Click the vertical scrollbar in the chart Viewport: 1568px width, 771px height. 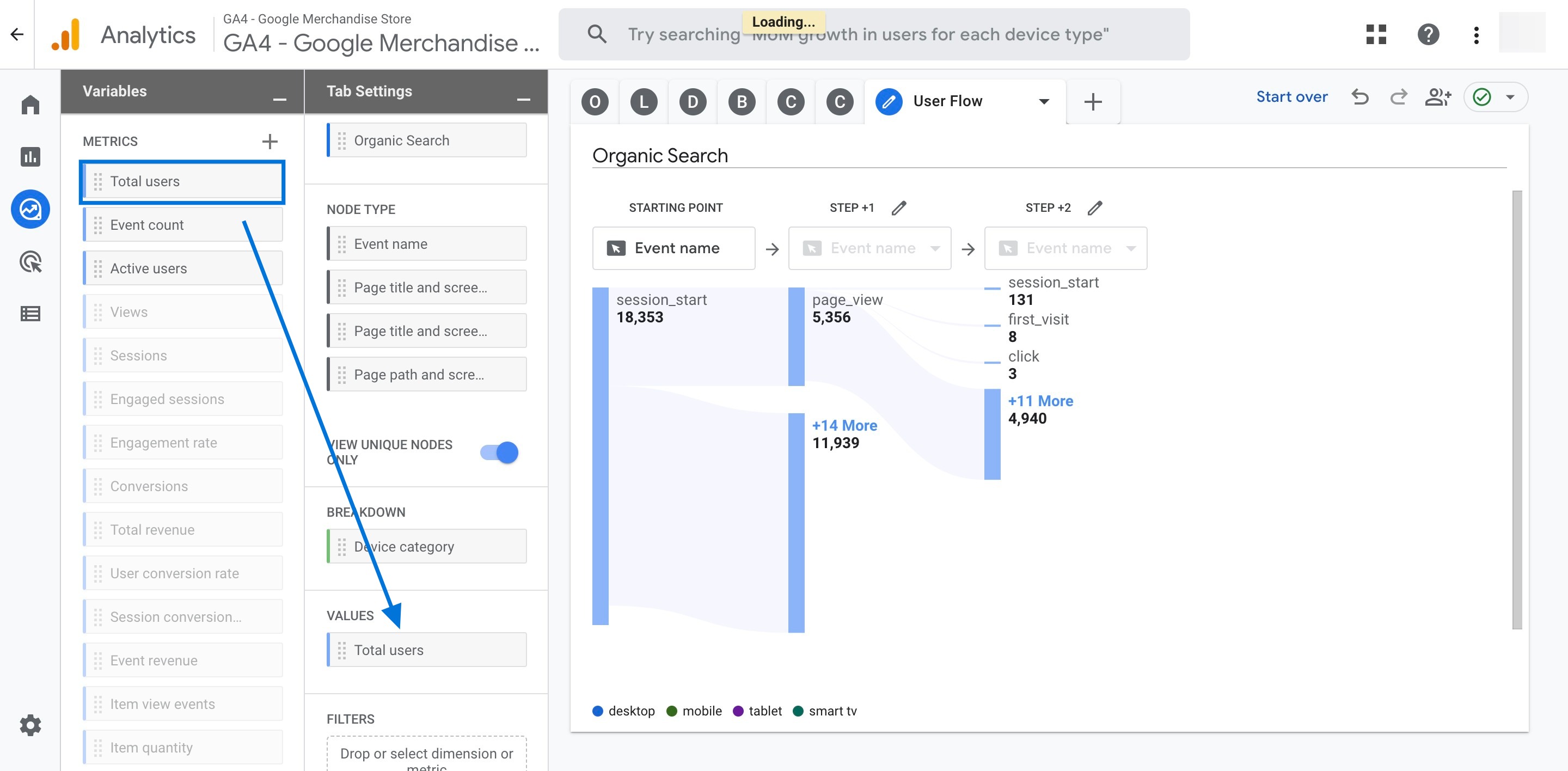tap(1517, 409)
